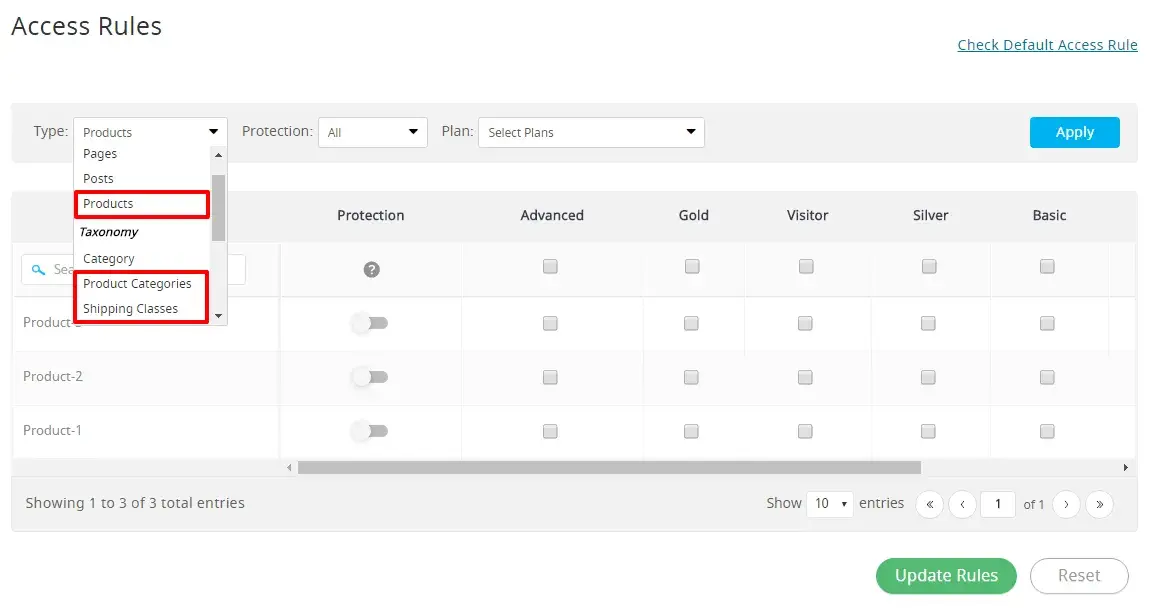Go to next page of entries
Image resolution: width=1153 pixels, height=612 pixels.
pyautogui.click(x=1066, y=504)
